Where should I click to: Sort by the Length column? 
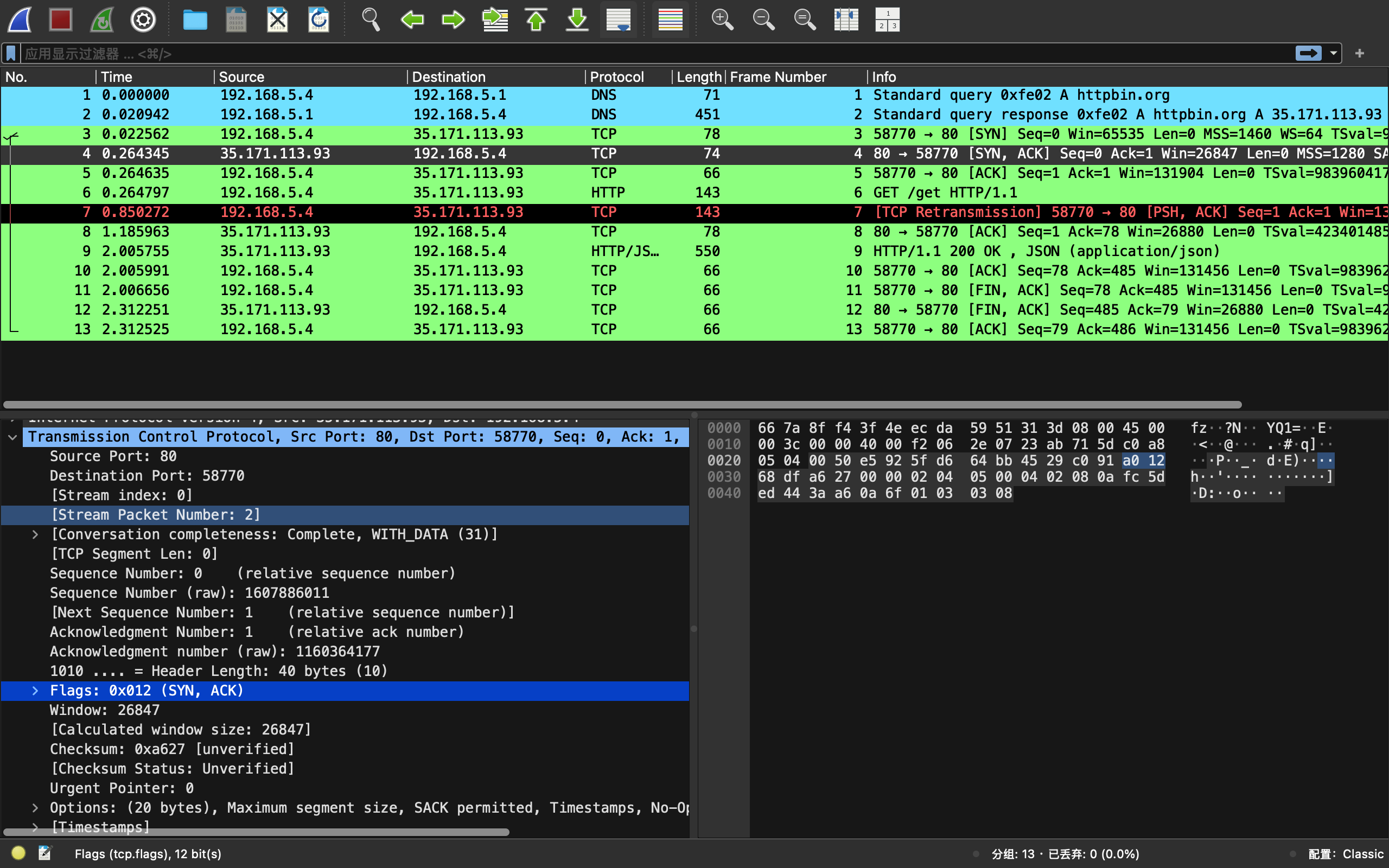pos(698,77)
